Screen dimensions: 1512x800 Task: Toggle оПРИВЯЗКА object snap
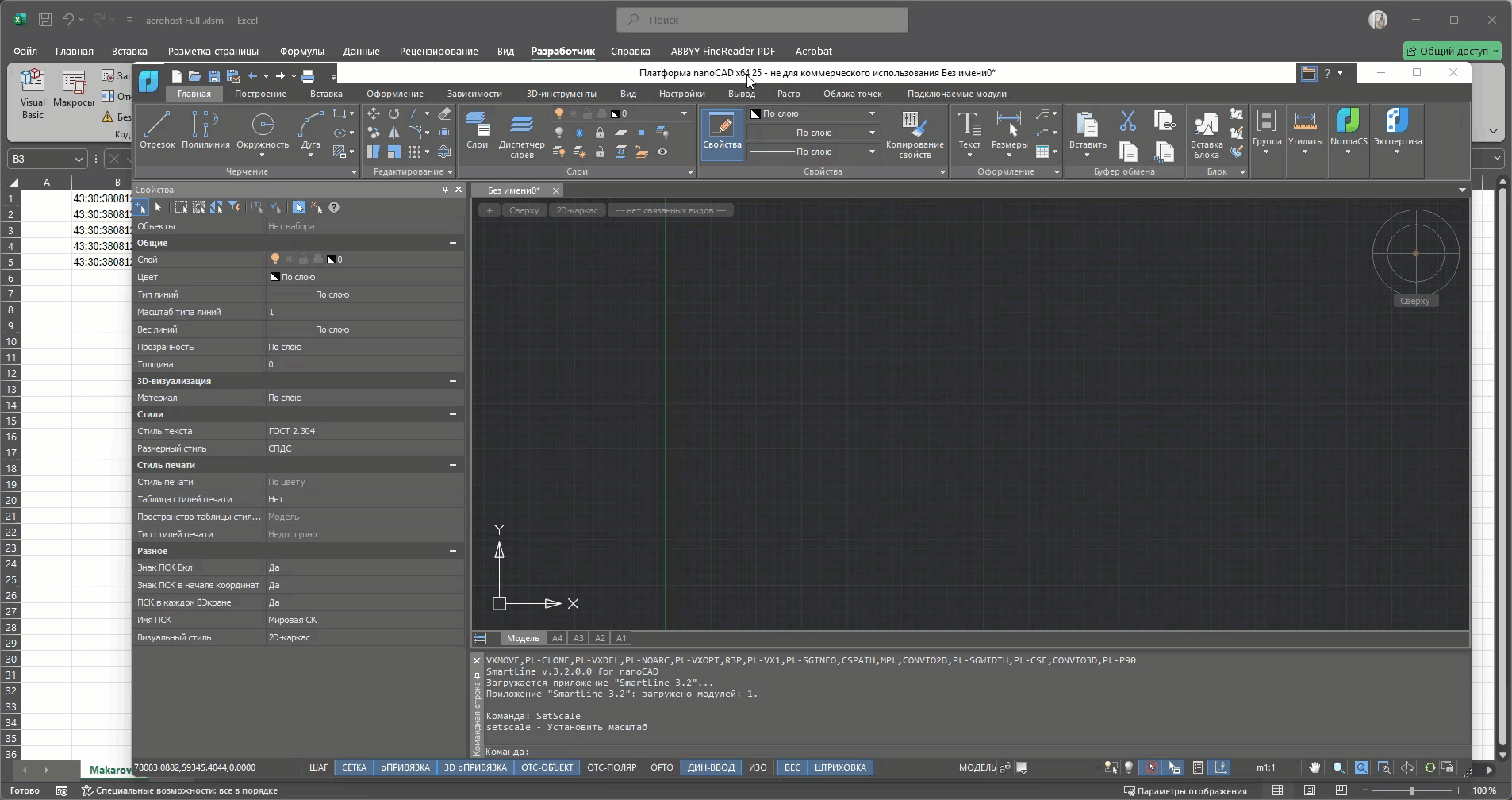tap(405, 767)
